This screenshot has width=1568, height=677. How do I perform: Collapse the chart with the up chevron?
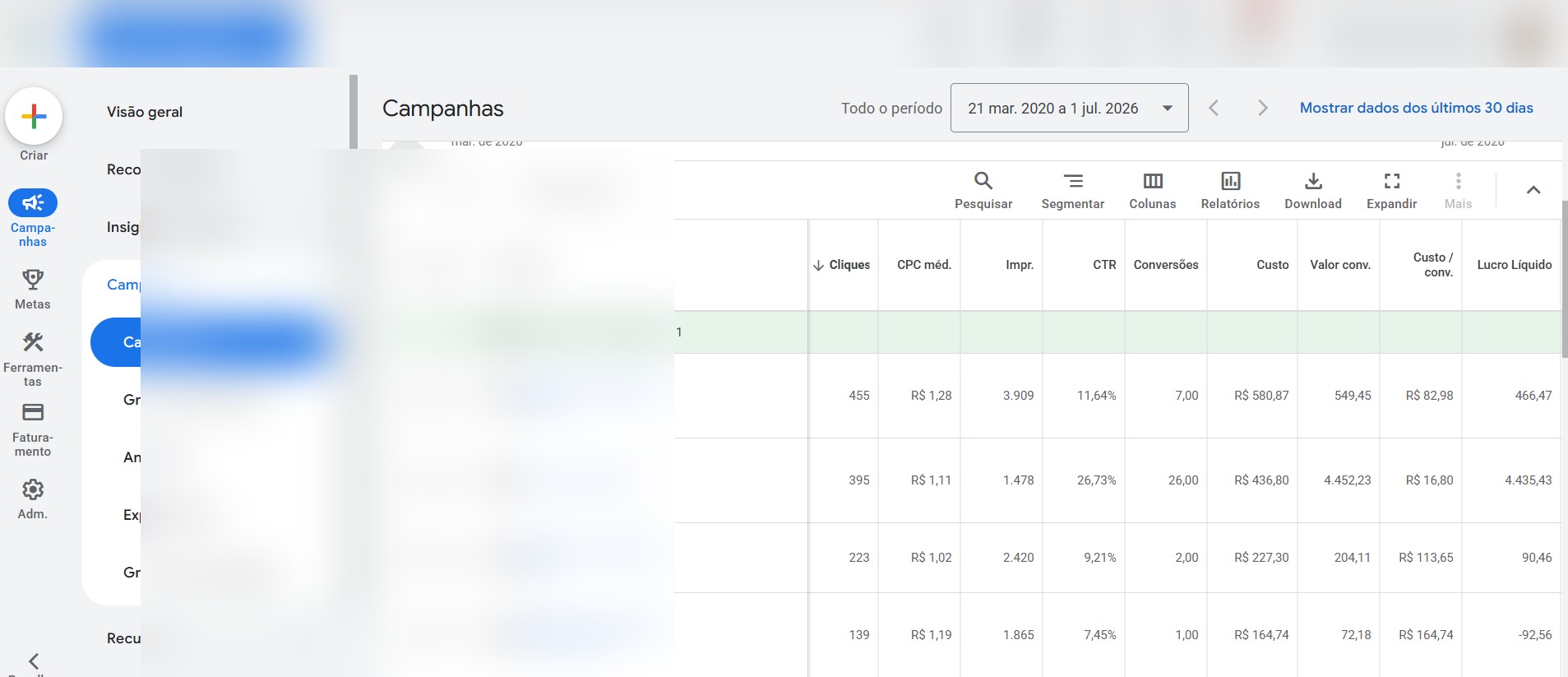tap(1533, 190)
